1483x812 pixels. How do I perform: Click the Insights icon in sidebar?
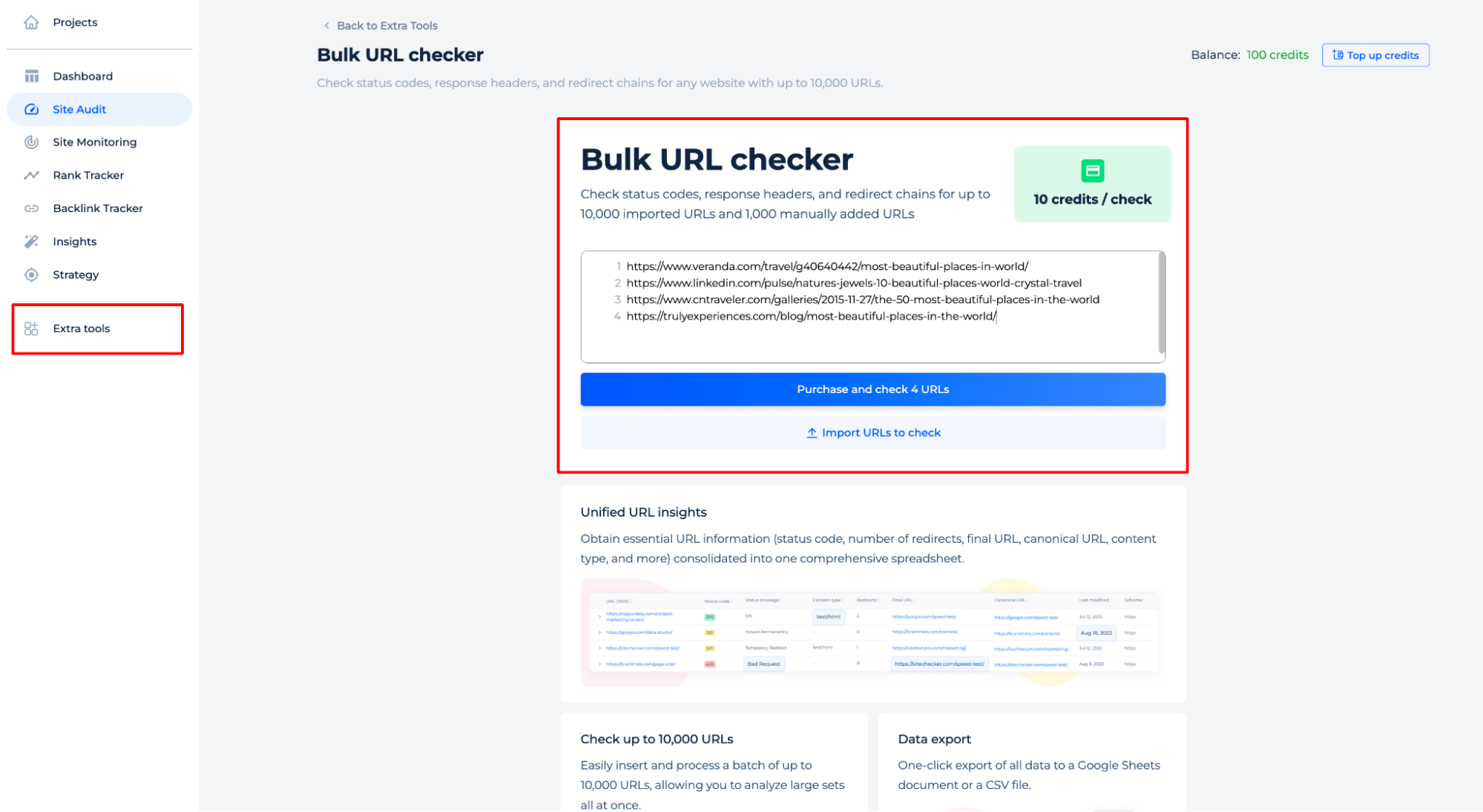31,241
